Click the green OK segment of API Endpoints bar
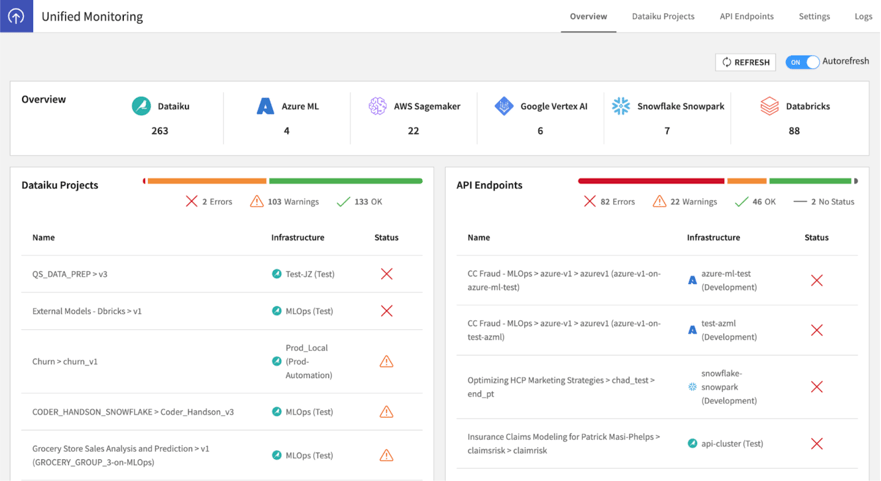 (810, 181)
